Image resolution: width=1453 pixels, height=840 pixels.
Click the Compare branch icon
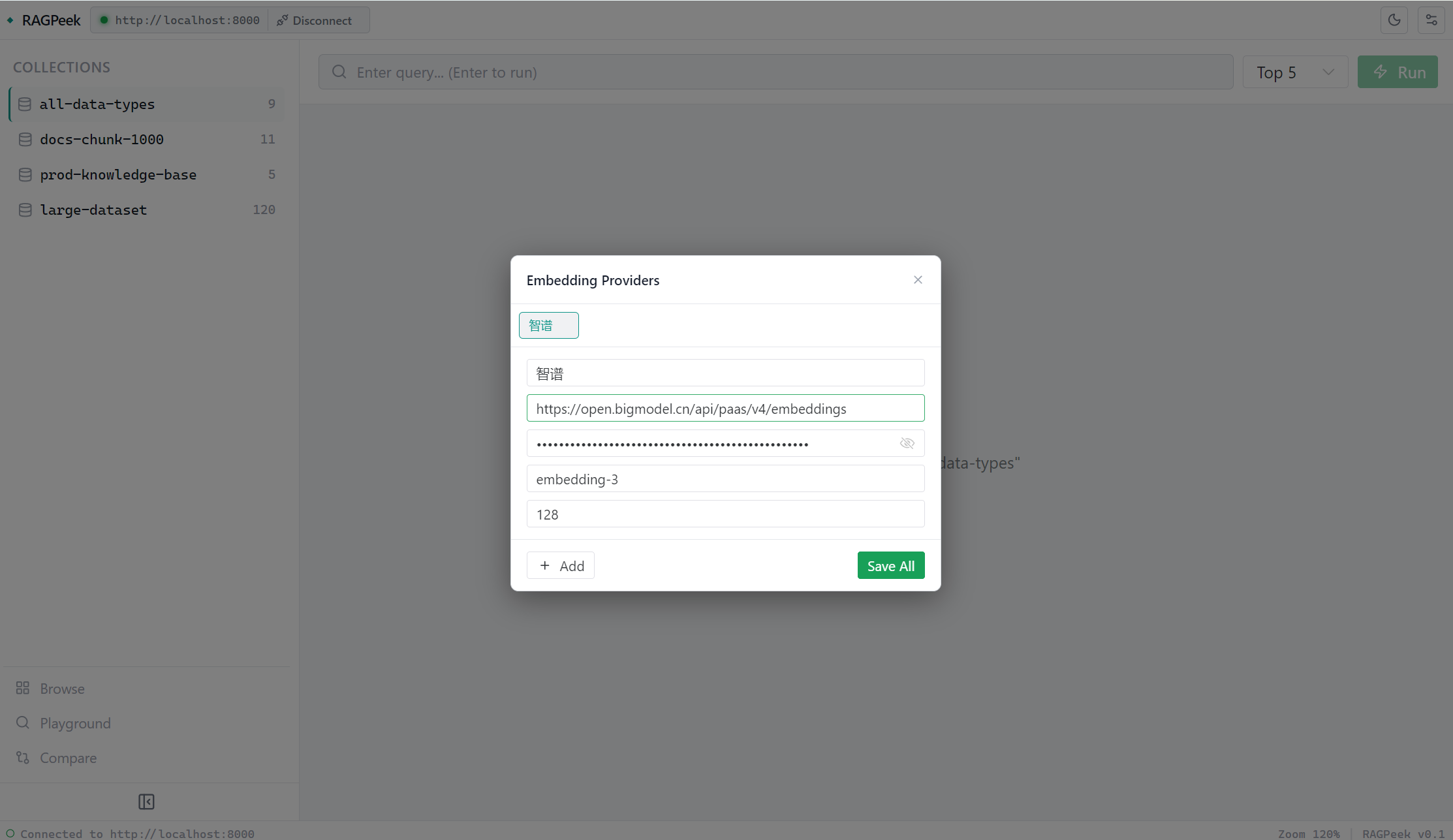(x=23, y=757)
